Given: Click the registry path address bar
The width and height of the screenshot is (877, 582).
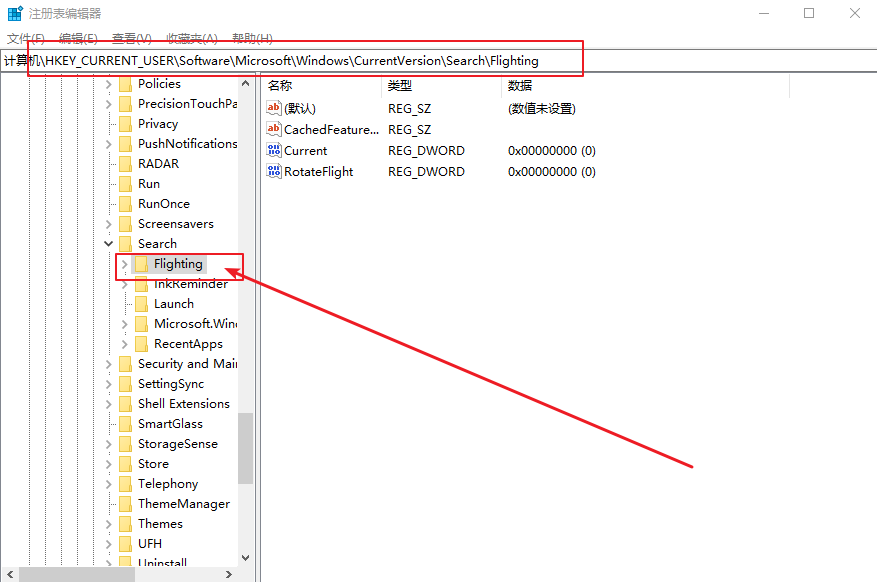Looking at the screenshot, I should point(300,61).
